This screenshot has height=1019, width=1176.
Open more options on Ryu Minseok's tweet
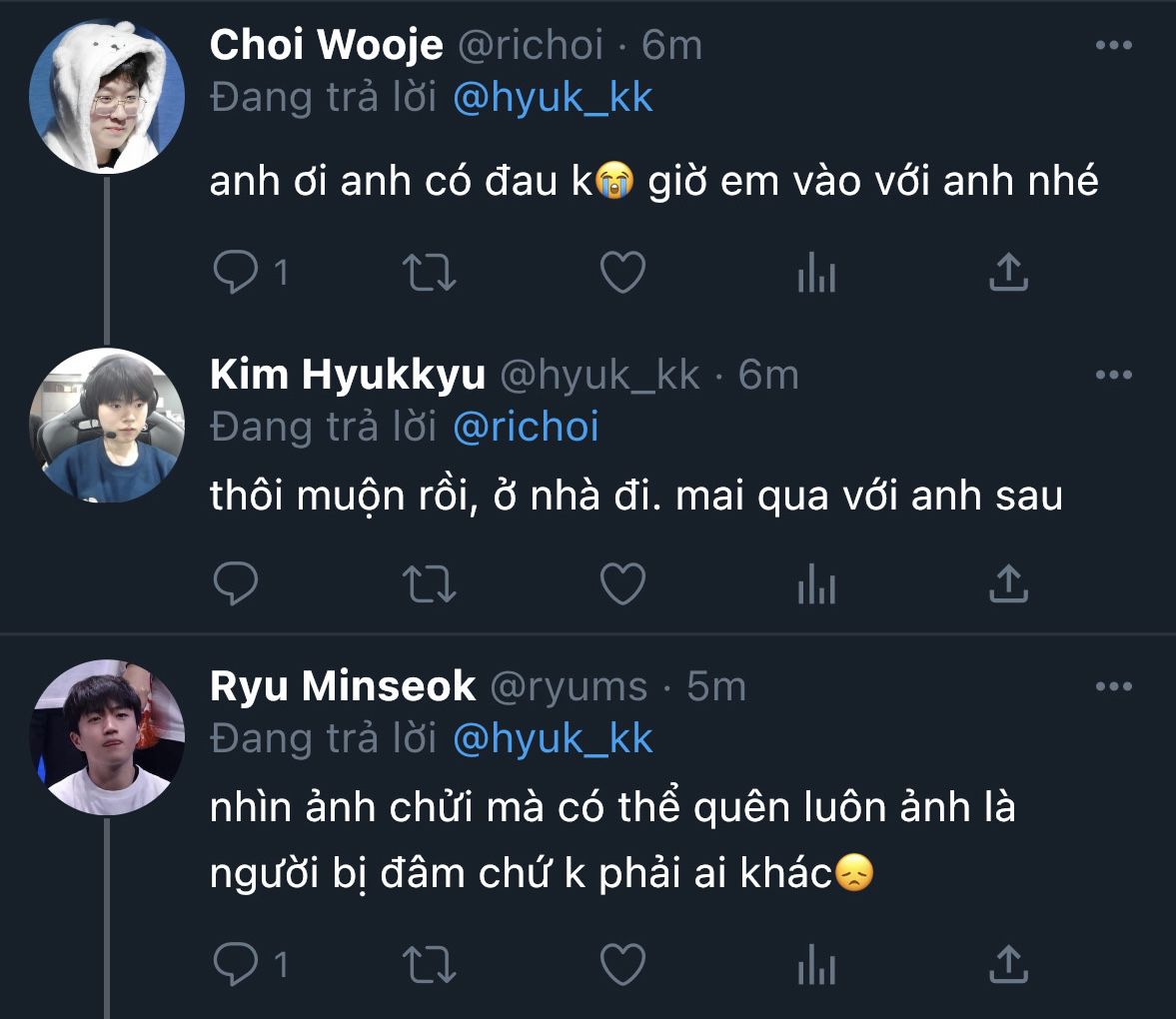[1113, 687]
